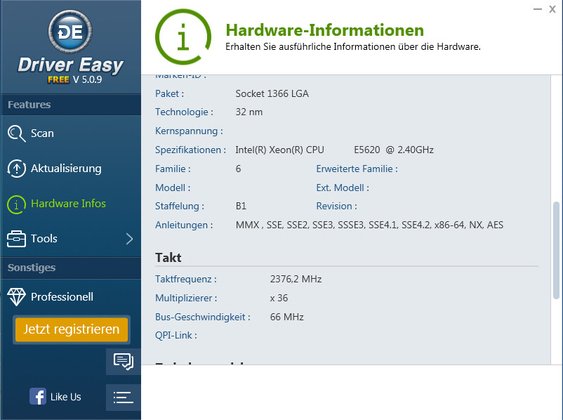Click the x 36 multiplier value
Screen dimensions: 563x420
coord(279,298)
